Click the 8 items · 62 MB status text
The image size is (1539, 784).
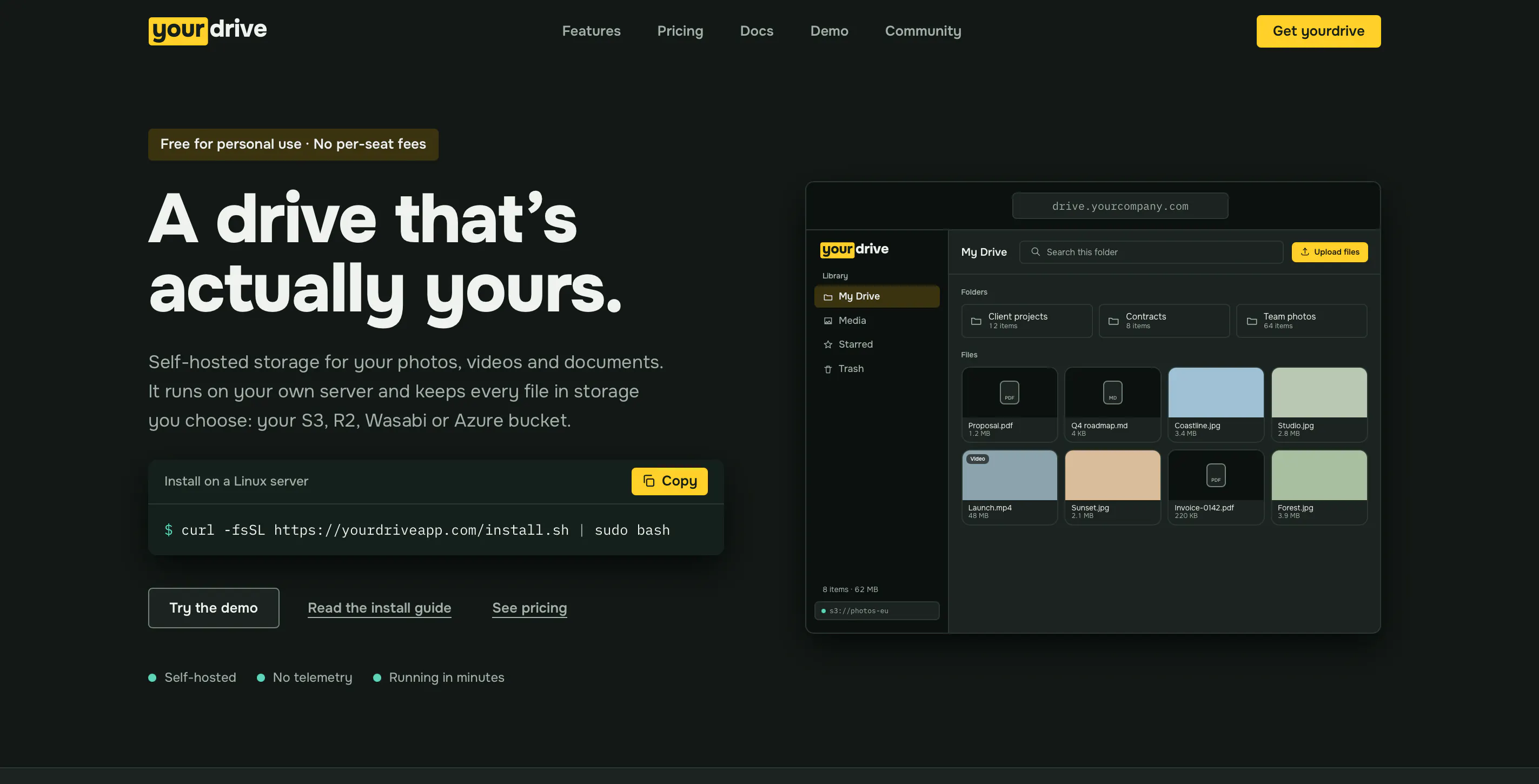click(850, 590)
